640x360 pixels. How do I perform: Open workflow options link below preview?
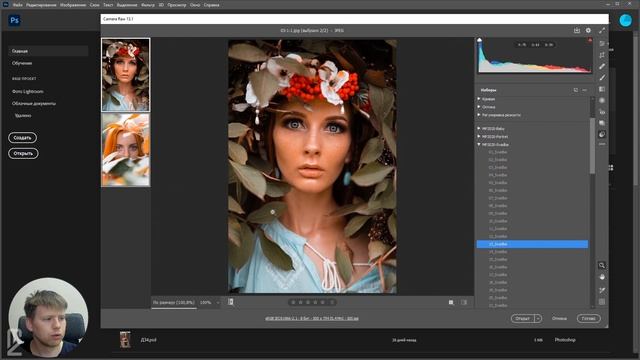(312, 318)
